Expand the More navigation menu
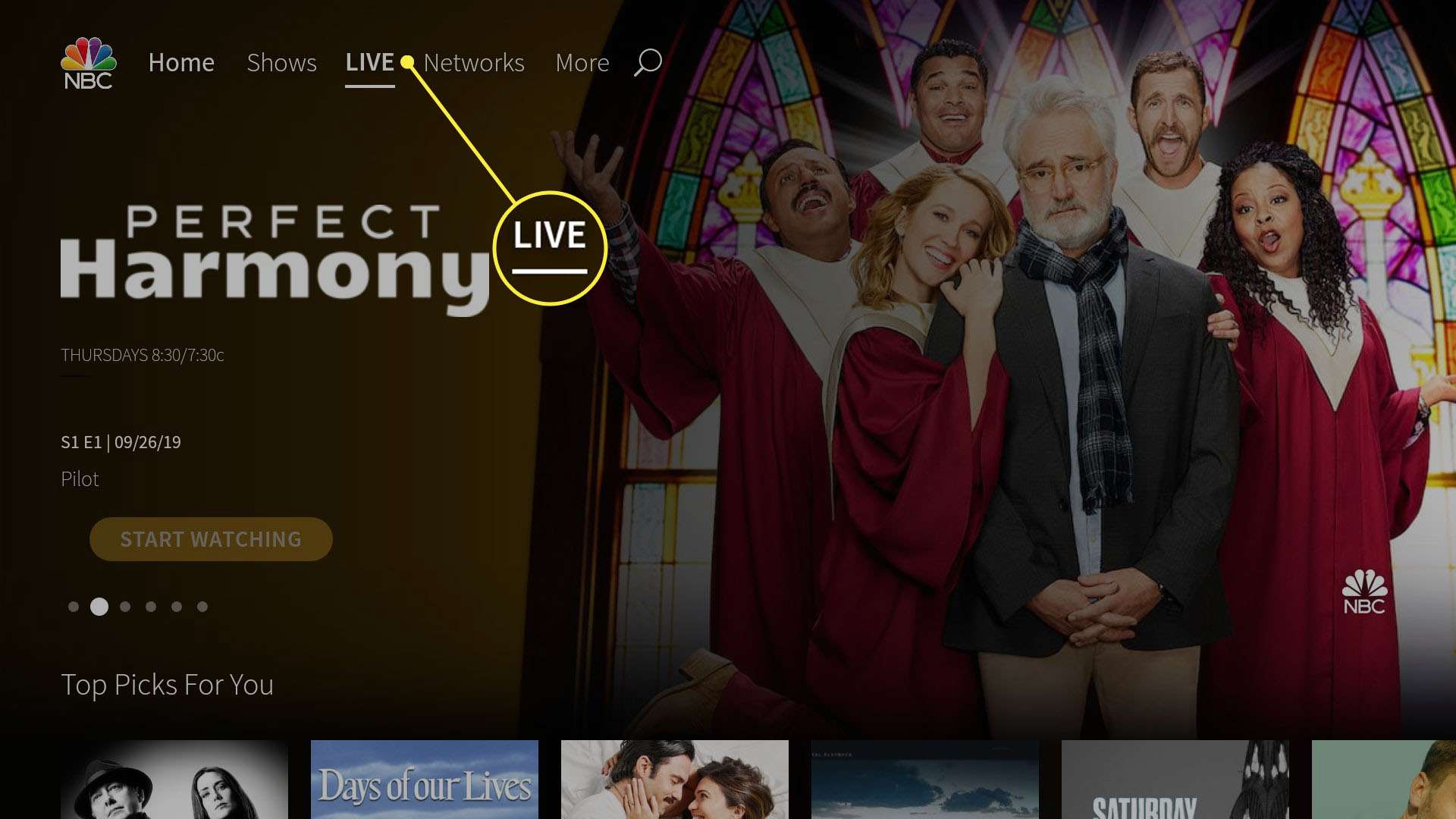This screenshot has width=1456, height=819. (x=582, y=62)
